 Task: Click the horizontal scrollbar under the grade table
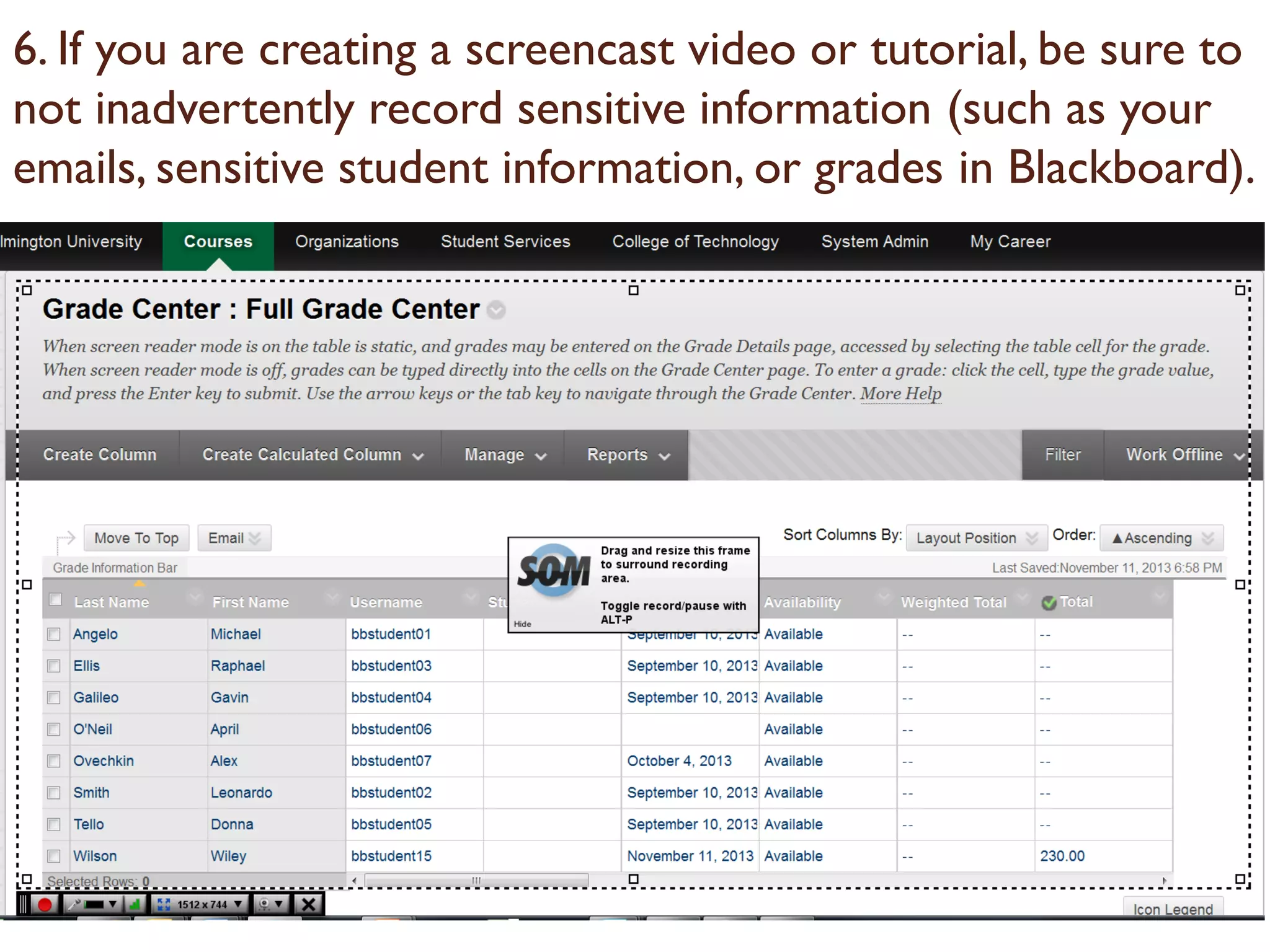476,880
